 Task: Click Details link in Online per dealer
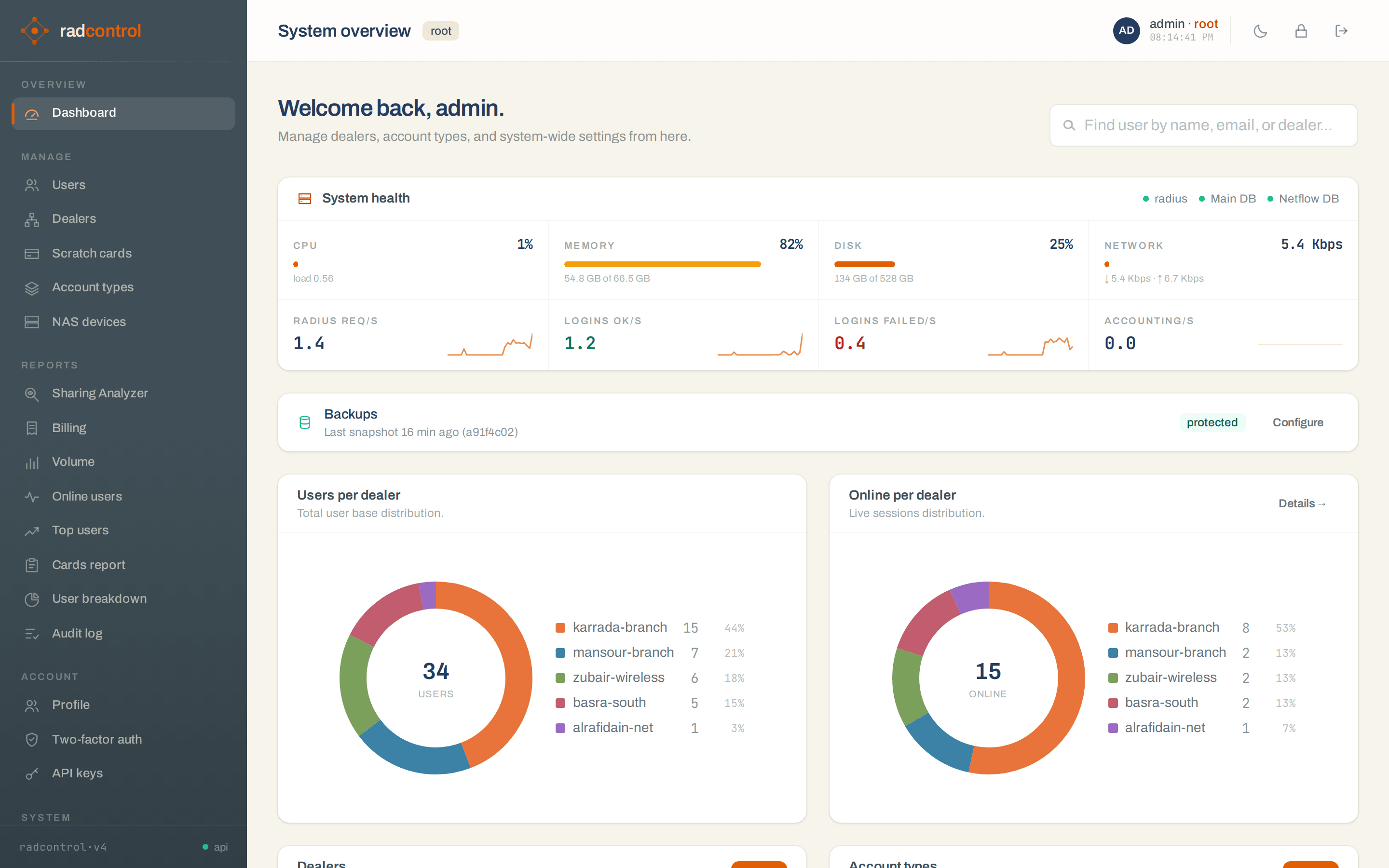(x=1302, y=503)
